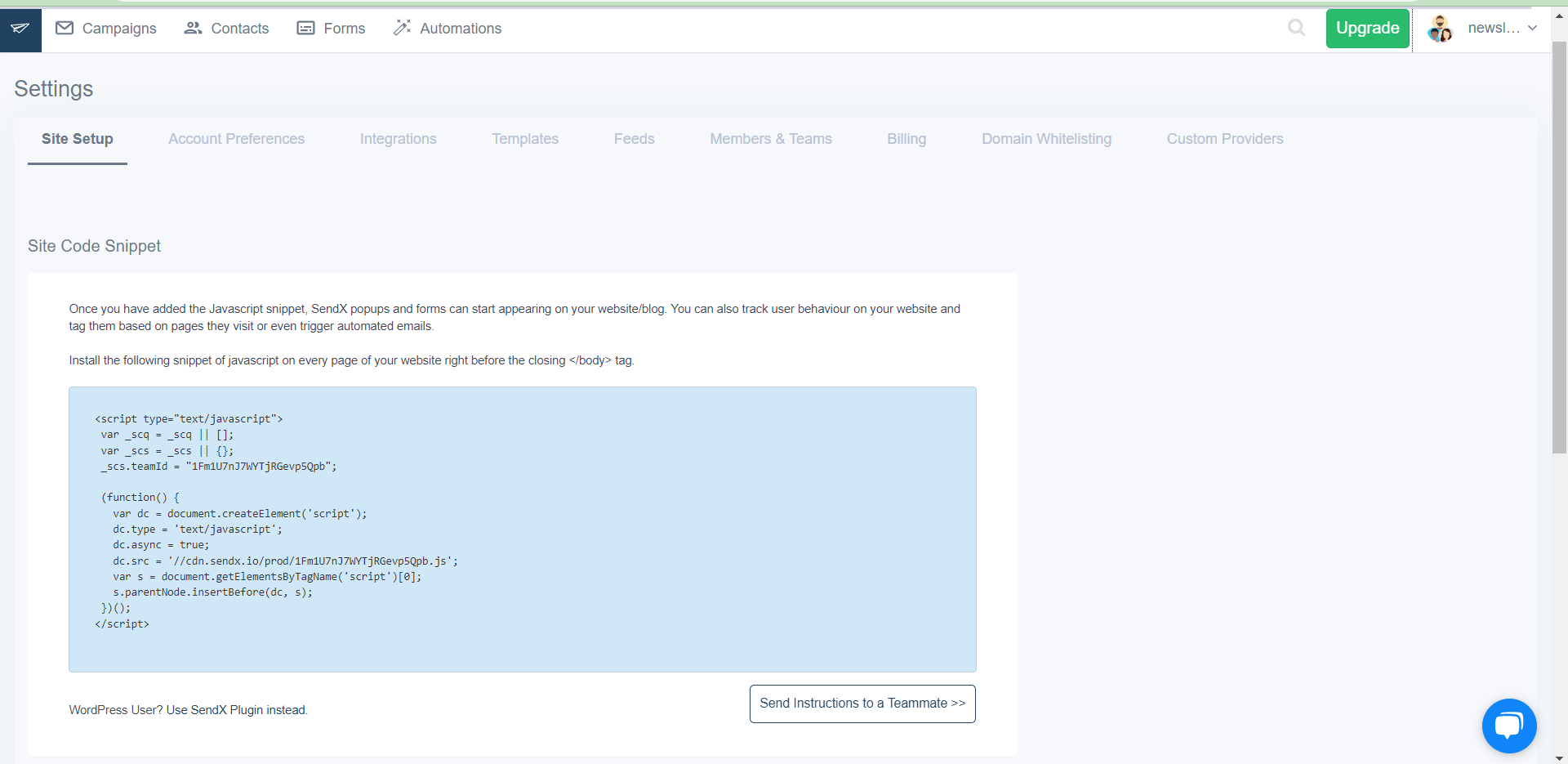Viewport: 1568px width, 764px height.
Task: Switch to Members & Teams tab
Action: pos(771,139)
